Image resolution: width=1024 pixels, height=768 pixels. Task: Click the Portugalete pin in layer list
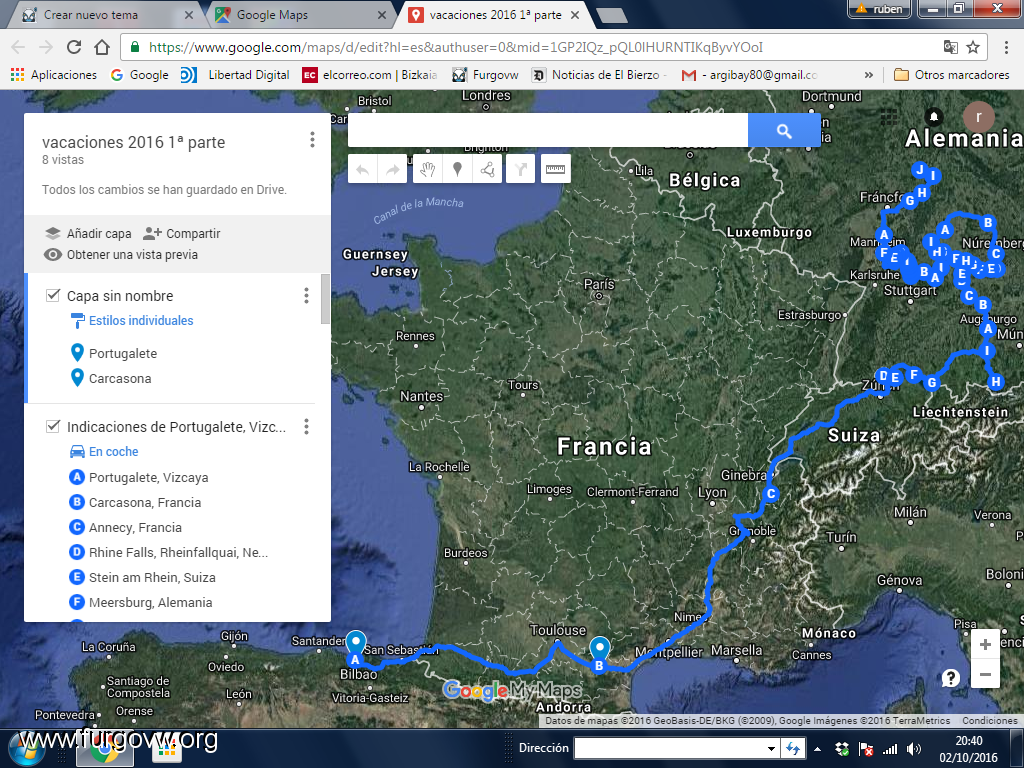pos(77,353)
